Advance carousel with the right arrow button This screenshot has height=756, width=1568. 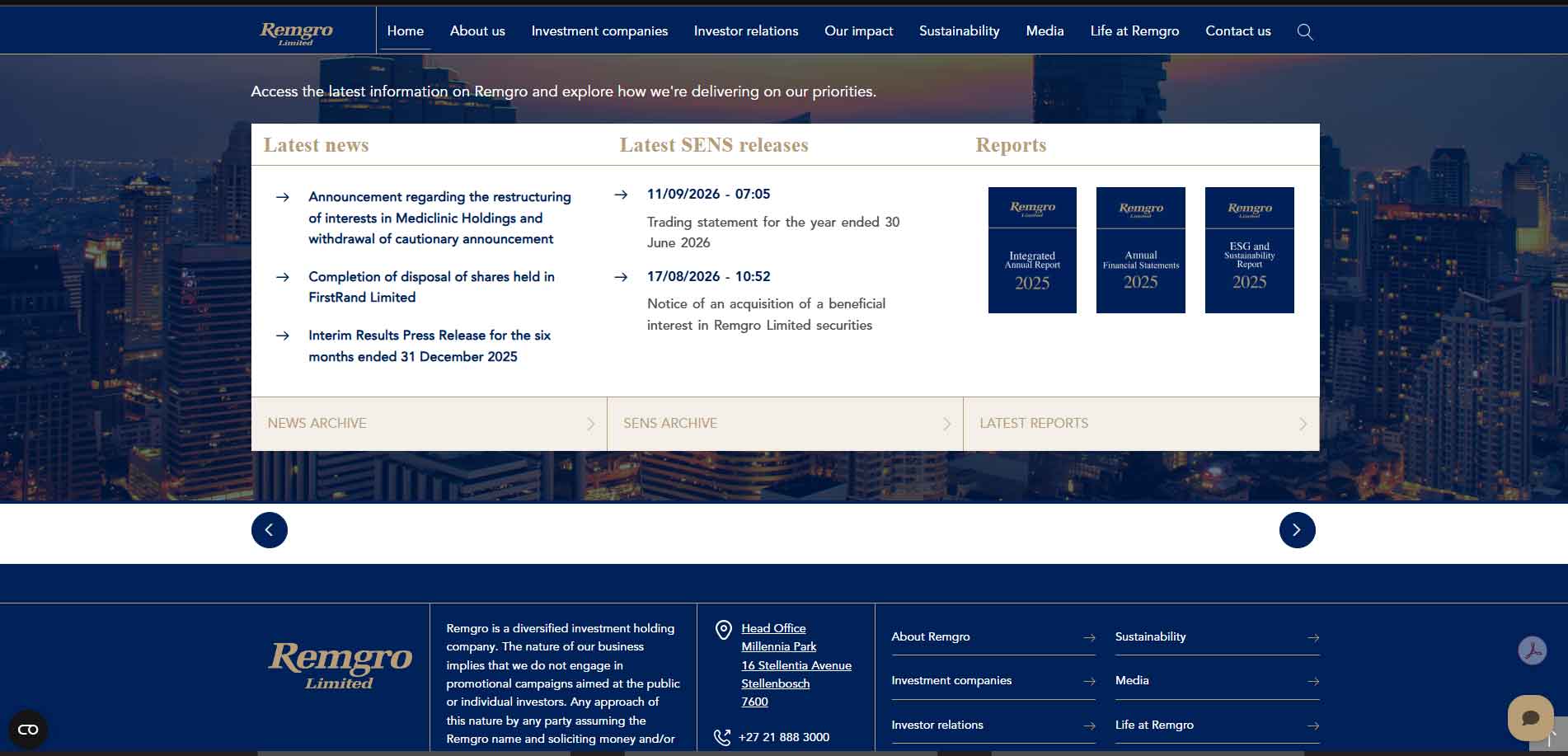click(1298, 530)
